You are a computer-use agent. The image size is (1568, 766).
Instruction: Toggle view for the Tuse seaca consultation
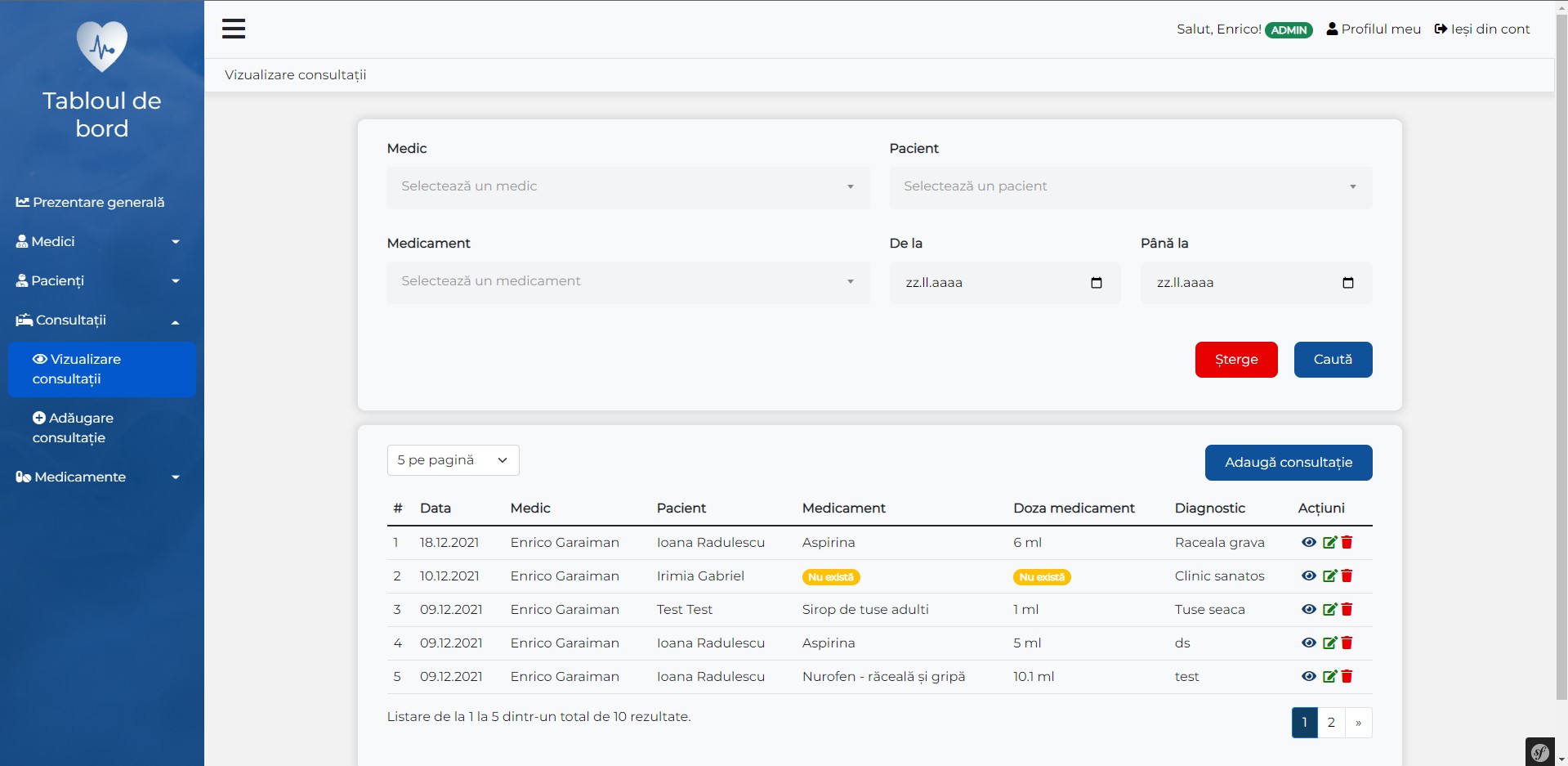click(x=1308, y=610)
